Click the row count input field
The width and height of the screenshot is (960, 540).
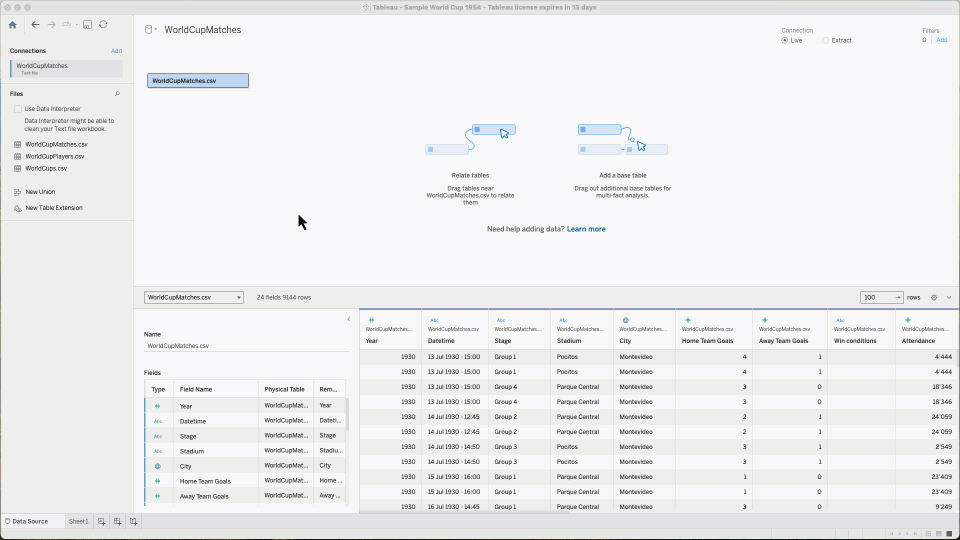coord(876,298)
